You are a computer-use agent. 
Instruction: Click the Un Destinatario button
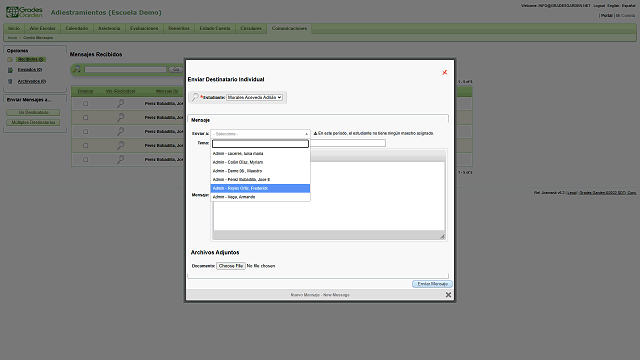[x=33, y=112]
